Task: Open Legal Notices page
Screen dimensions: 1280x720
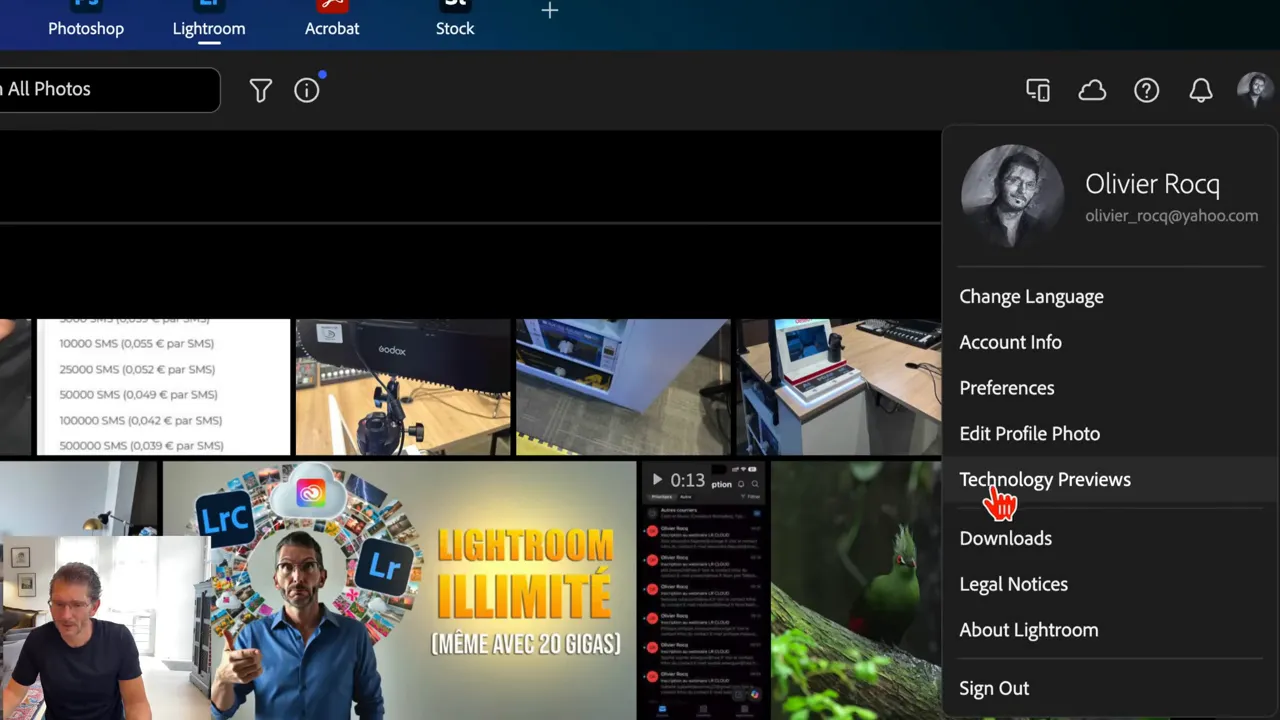Action: point(1013,584)
